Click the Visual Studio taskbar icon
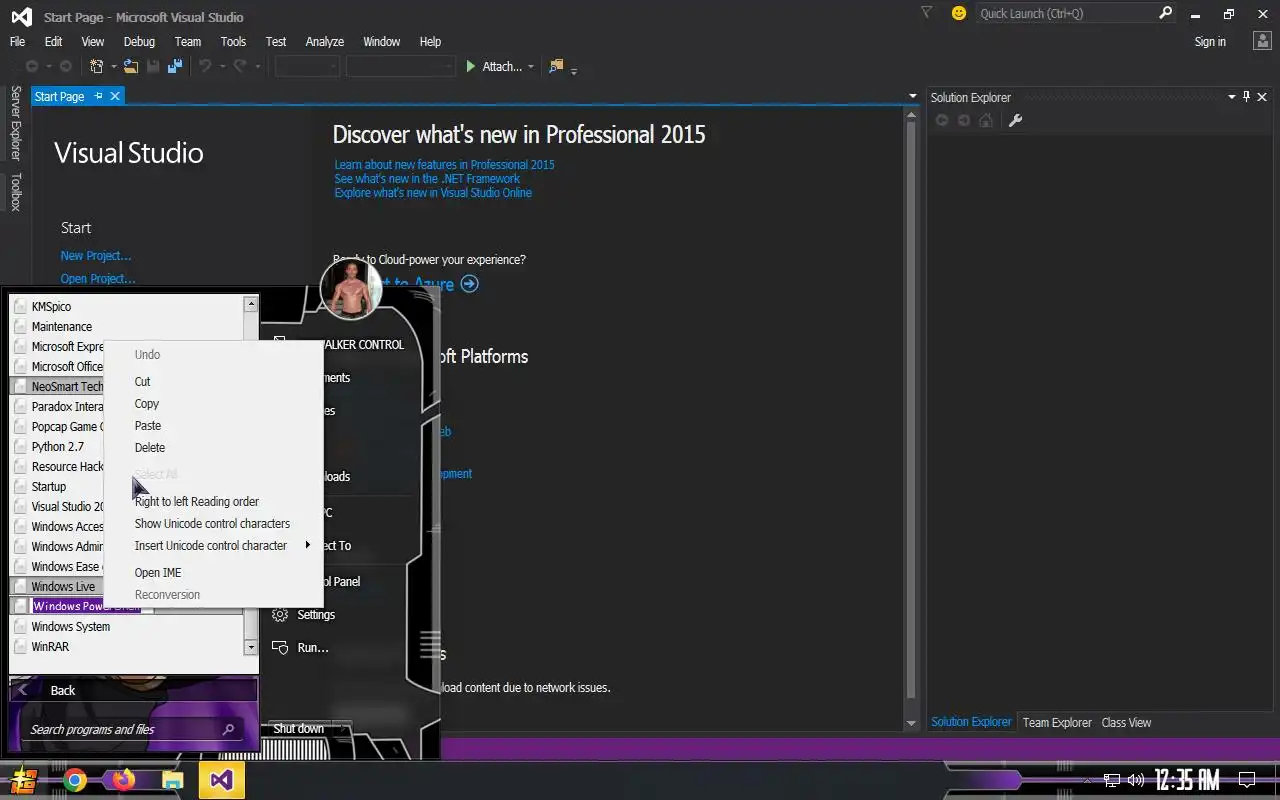The height and width of the screenshot is (800, 1280). coord(222,780)
